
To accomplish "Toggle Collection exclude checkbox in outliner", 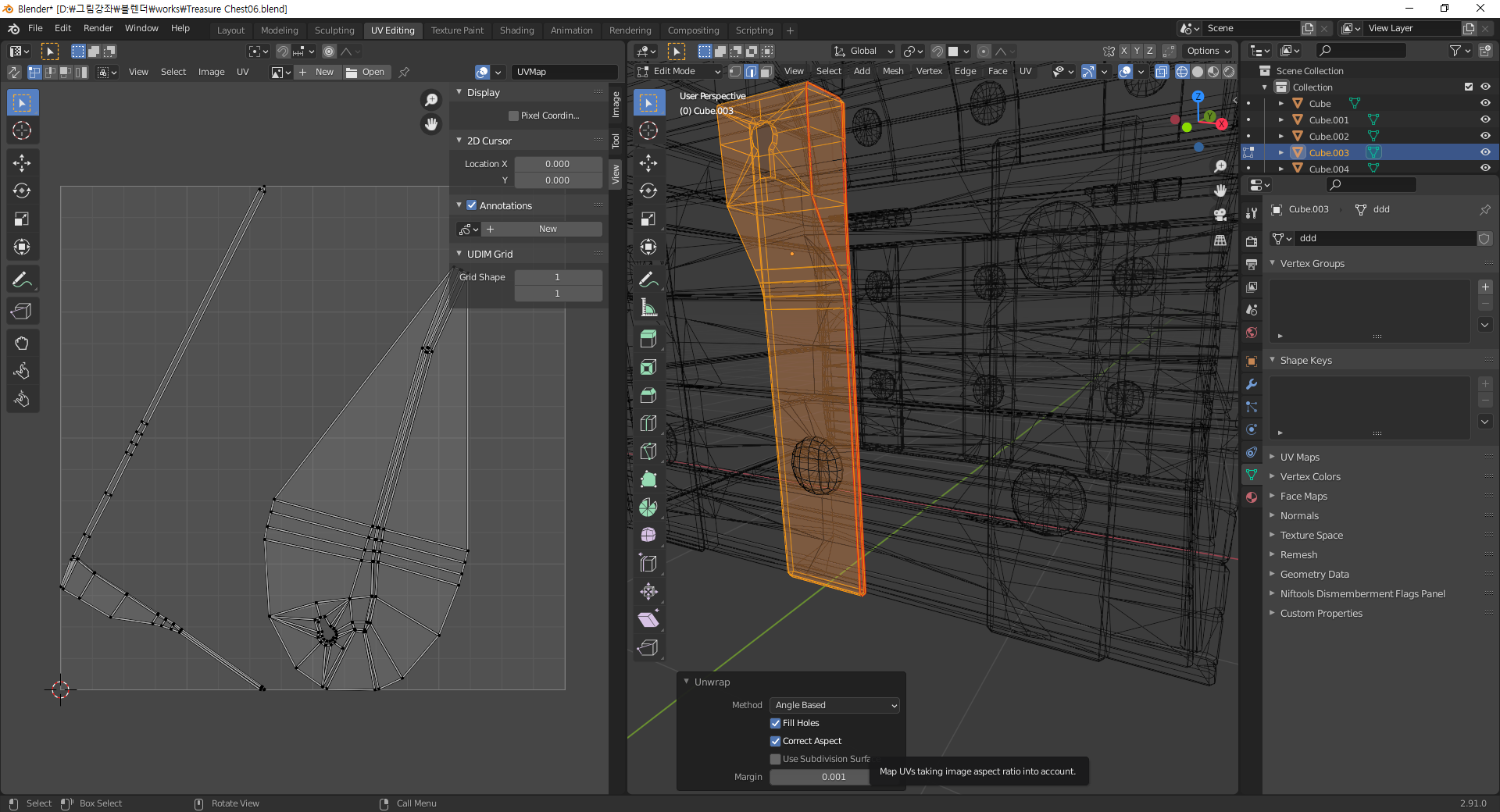I will point(1469,87).
